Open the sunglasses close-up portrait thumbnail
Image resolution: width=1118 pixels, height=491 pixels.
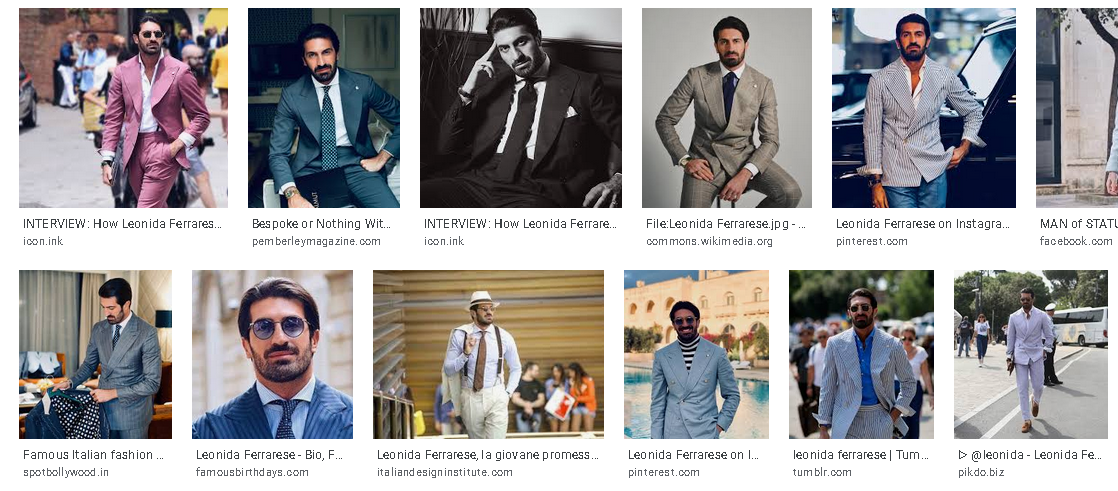(x=272, y=354)
